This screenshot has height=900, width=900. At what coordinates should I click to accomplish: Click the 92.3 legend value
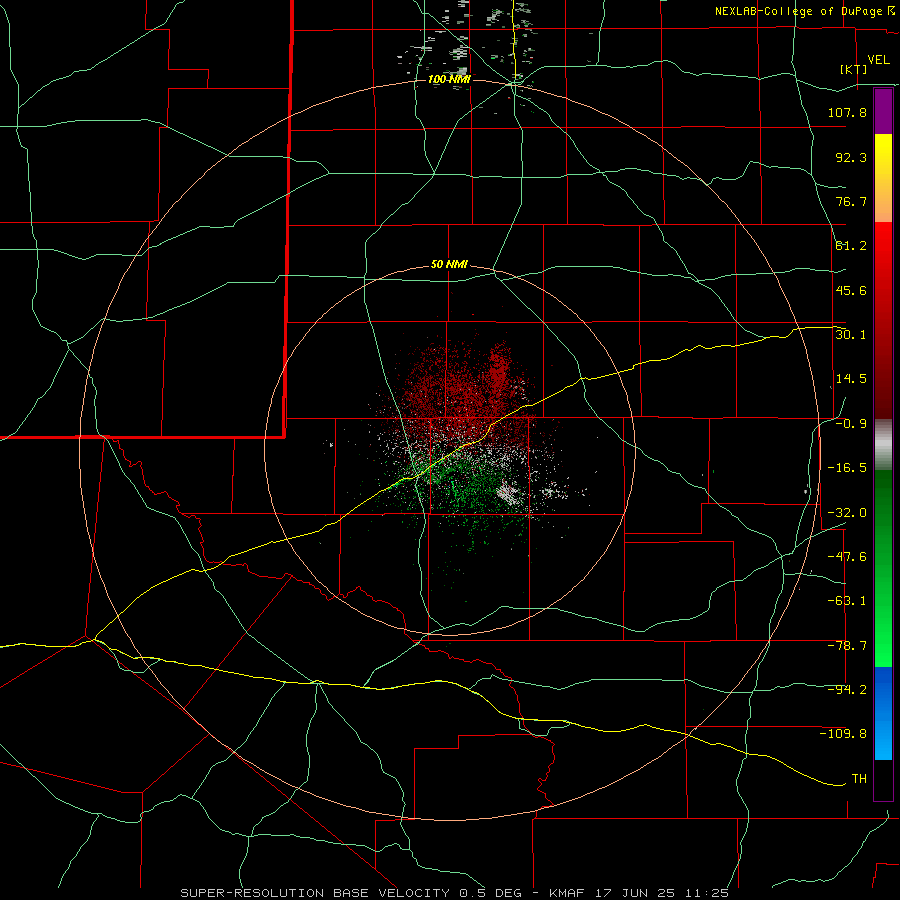click(851, 157)
